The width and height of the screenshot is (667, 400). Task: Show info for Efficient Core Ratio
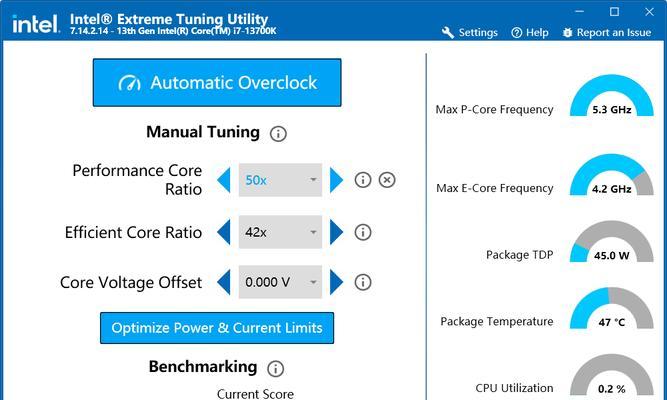[x=363, y=232]
